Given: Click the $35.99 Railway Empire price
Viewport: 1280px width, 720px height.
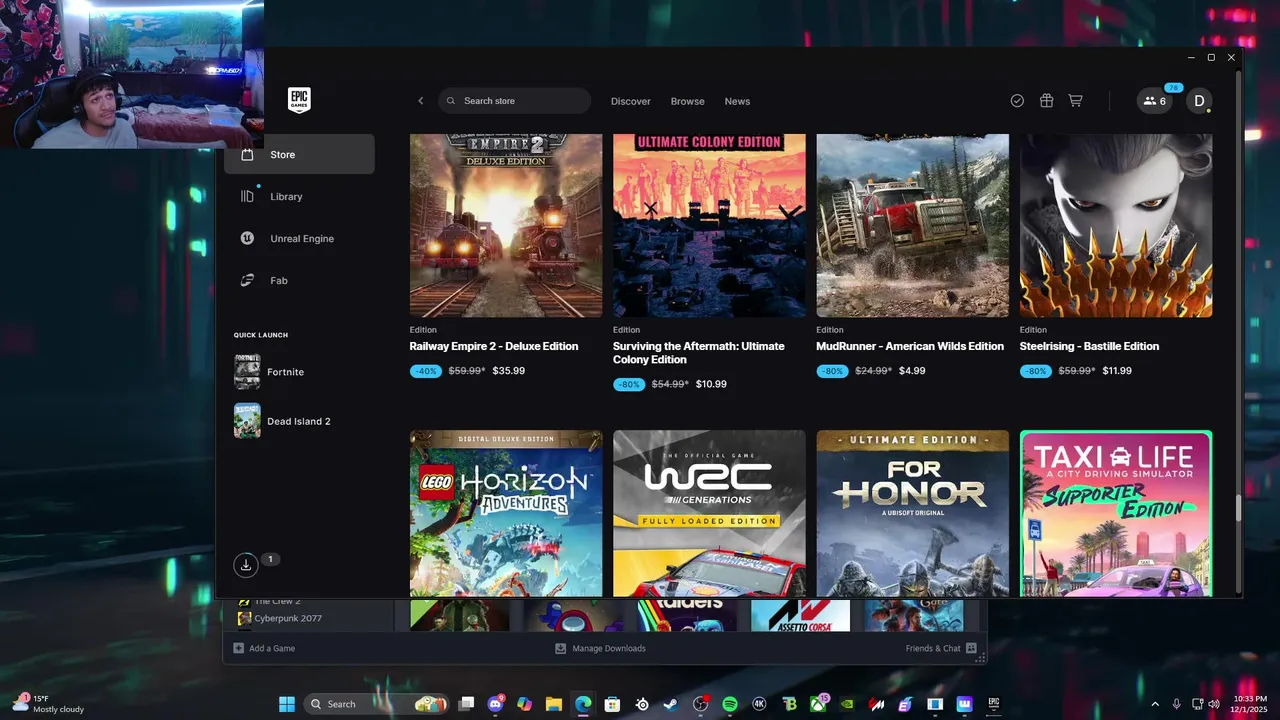Looking at the screenshot, I should (x=509, y=371).
